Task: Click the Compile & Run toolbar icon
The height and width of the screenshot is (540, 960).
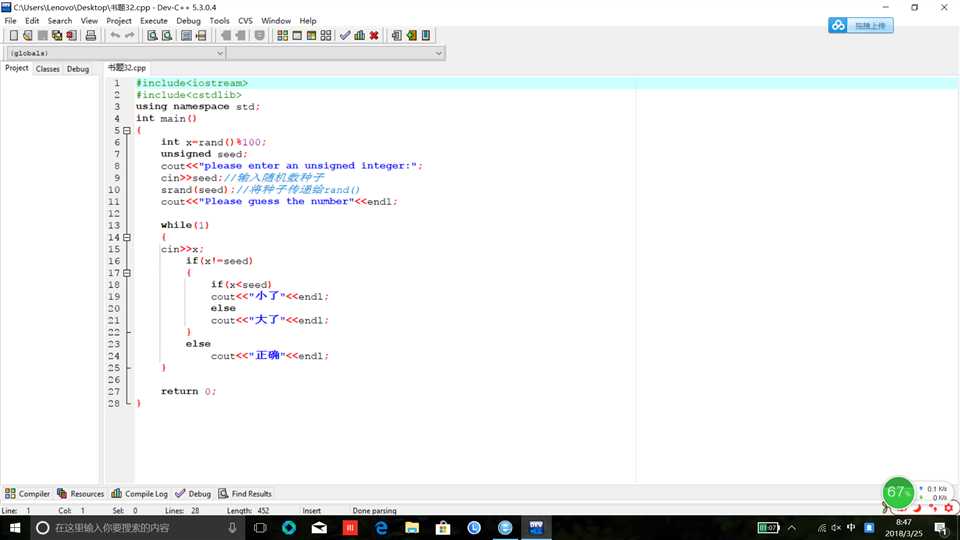Action: tap(311, 36)
